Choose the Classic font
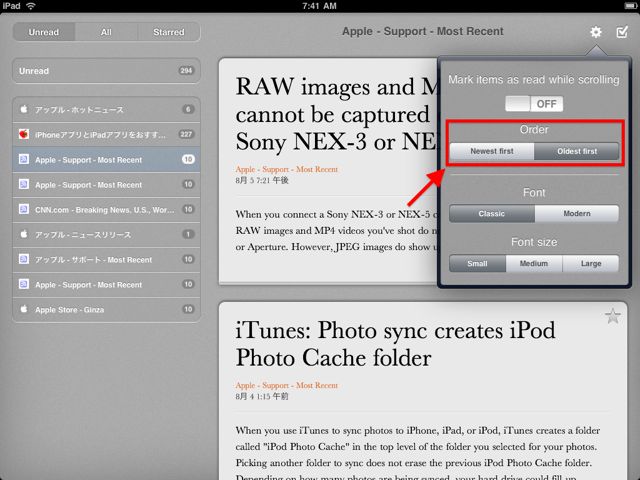640x480 pixels. (492, 214)
